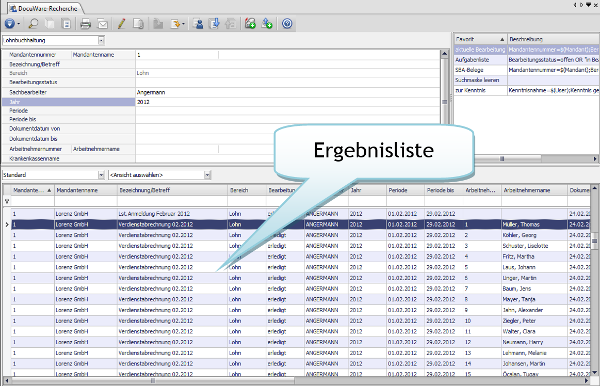Viewport: 600px width, 386px height.
Task: Click the Mandantennummer field containing 1
Action: [177, 55]
